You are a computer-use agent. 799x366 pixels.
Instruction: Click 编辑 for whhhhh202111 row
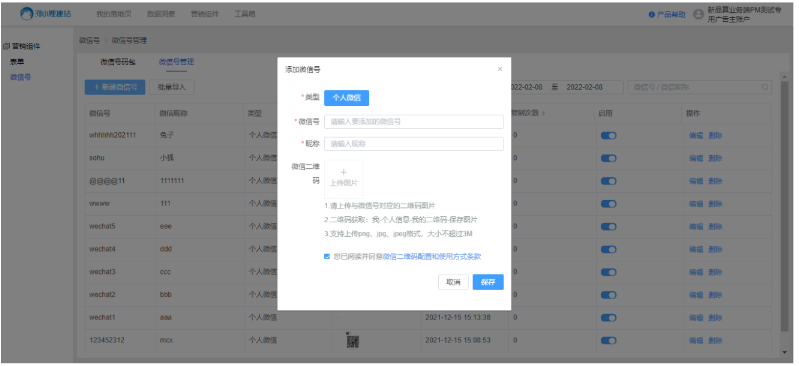click(696, 136)
